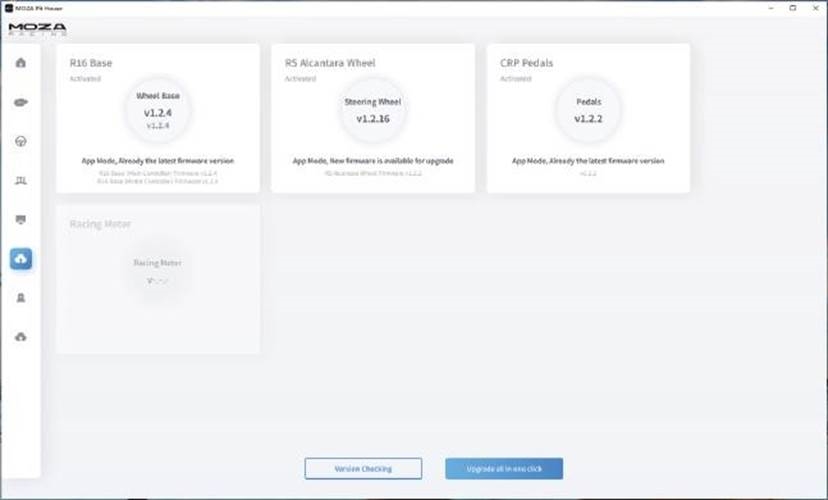828x500 pixels.
Task: Click the Steering Wheel v1.2.16 circle
Action: 373,111
